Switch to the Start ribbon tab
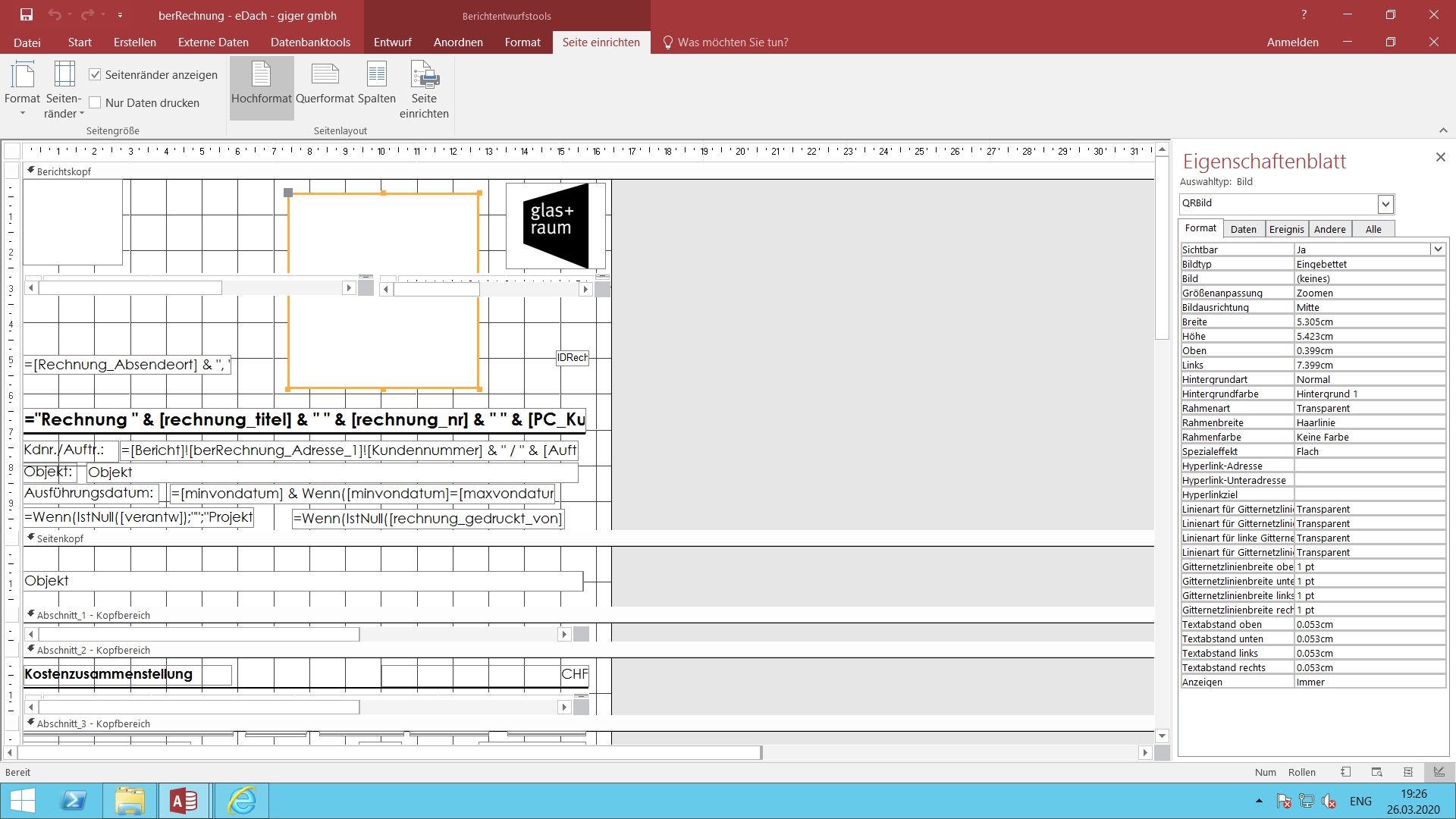Screen dimensions: 1456x819 pyautogui.click(x=80, y=42)
